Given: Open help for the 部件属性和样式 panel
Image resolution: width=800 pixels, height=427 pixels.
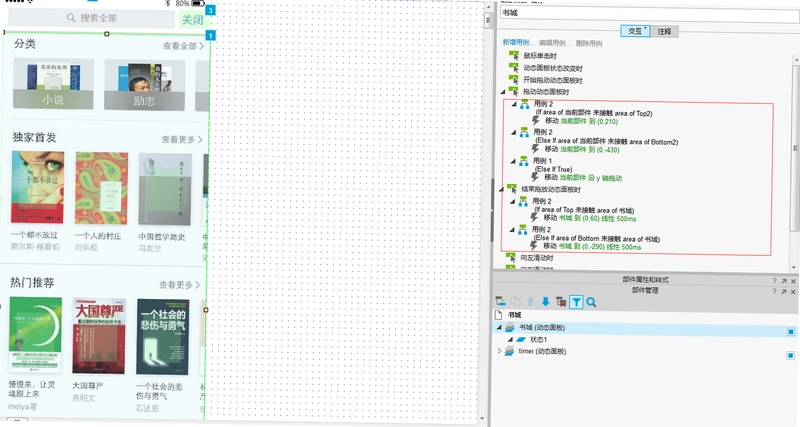Looking at the screenshot, I should 774,281.
